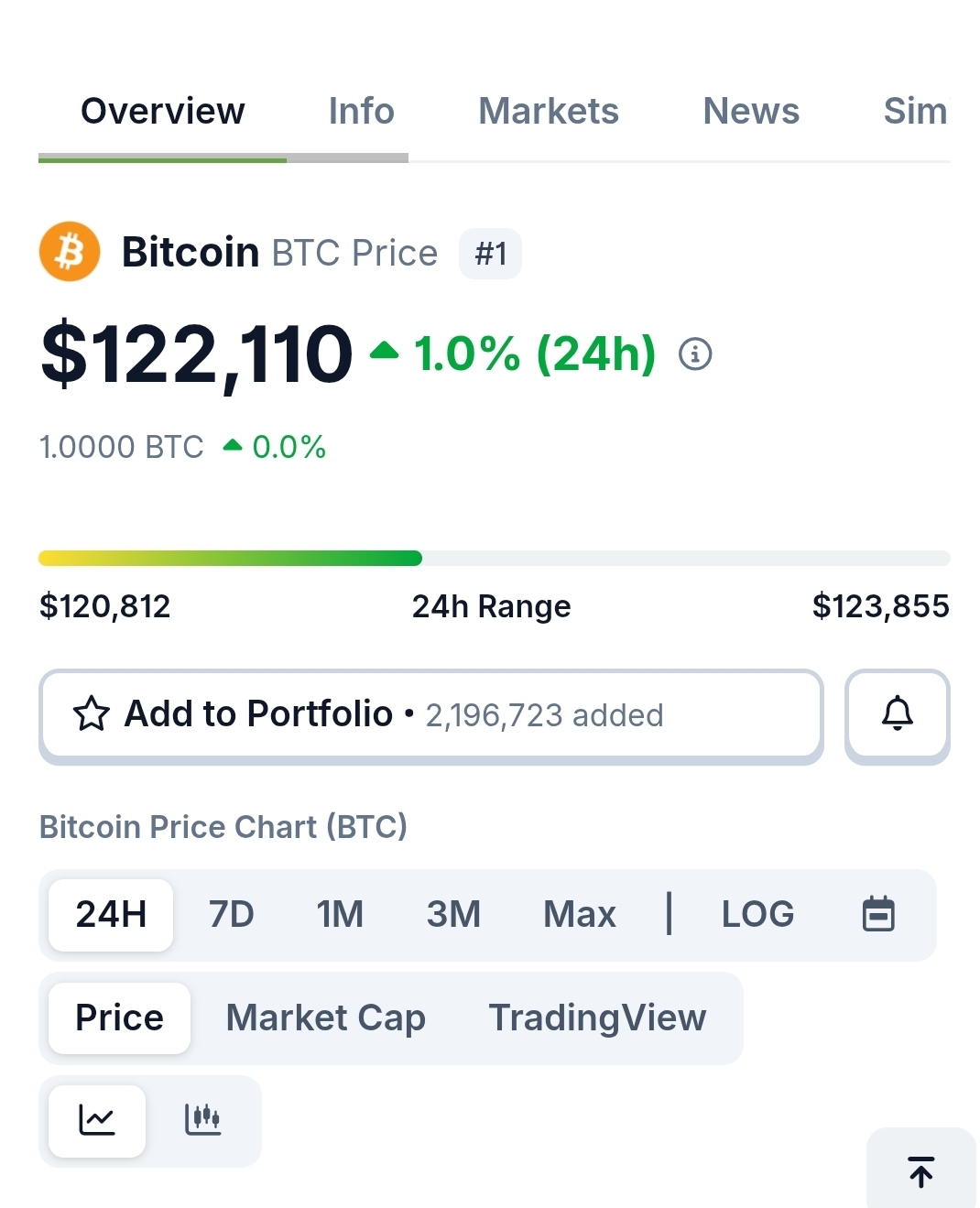Viewport: 980px width, 1208px height.
Task: Click the info icon beside 24h change
Action: [695, 354]
